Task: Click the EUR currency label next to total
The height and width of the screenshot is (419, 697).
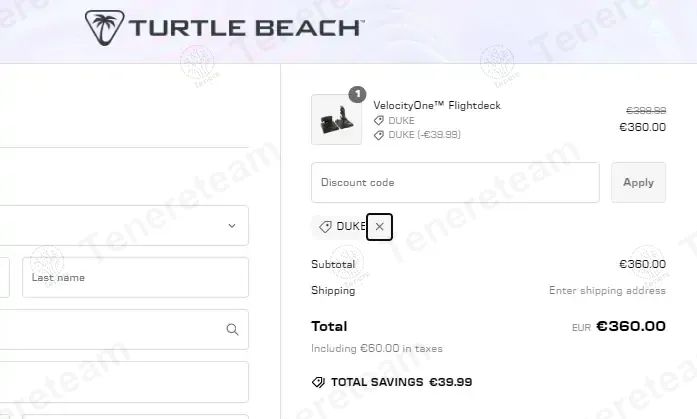Action: click(x=581, y=327)
